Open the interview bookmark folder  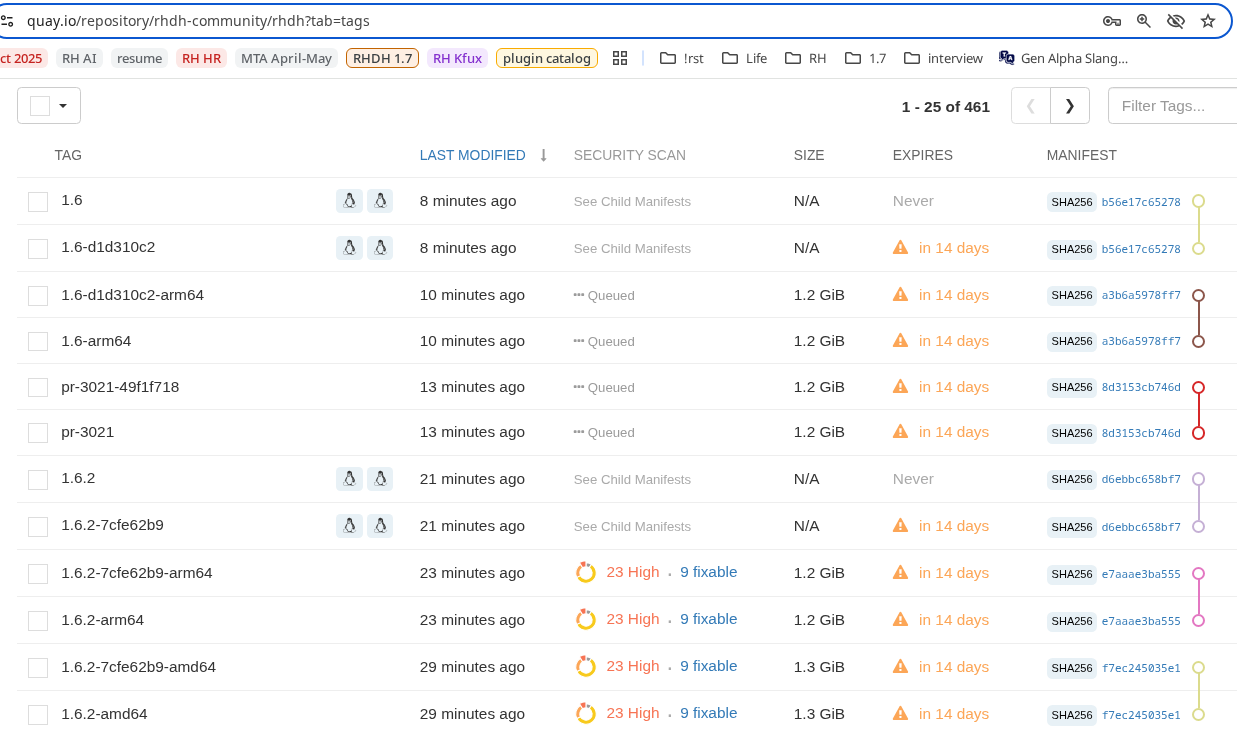coord(943,58)
